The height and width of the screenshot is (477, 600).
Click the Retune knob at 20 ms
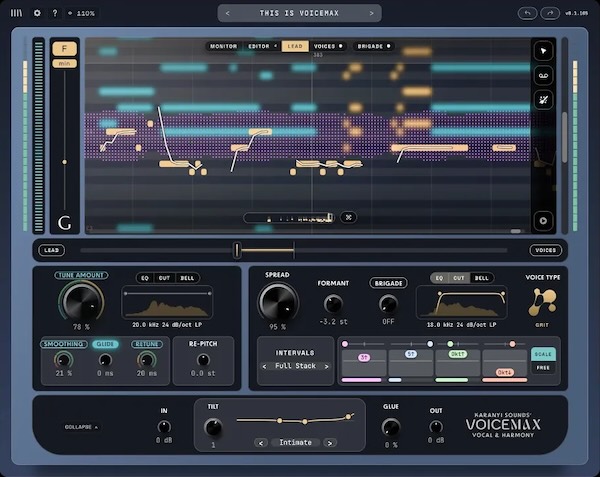(x=147, y=360)
